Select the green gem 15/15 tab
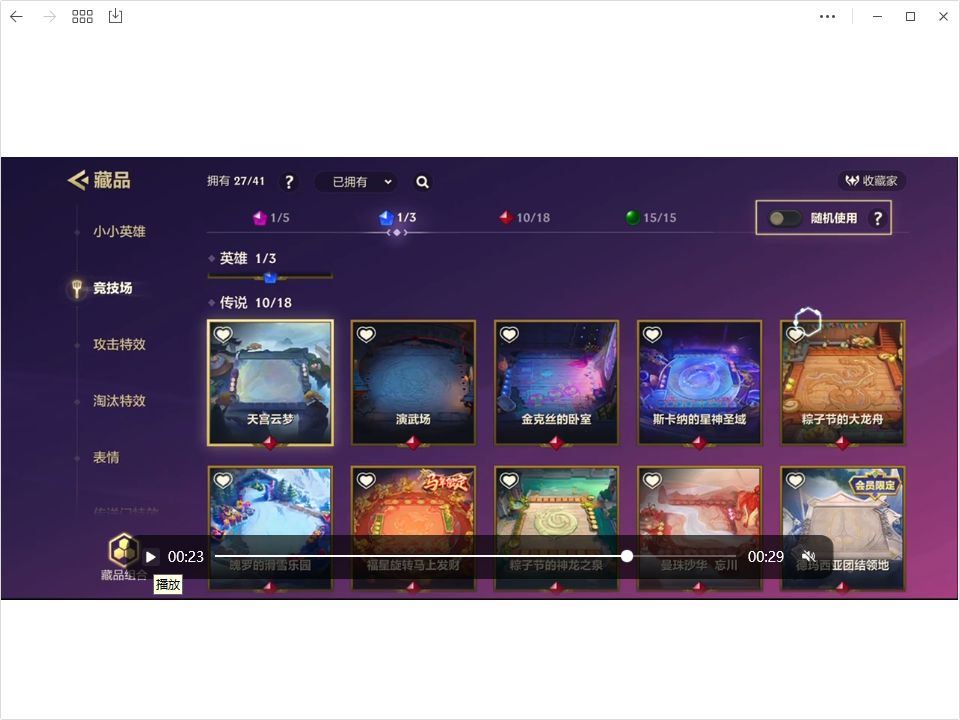Image resolution: width=960 pixels, height=720 pixels. click(651, 217)
